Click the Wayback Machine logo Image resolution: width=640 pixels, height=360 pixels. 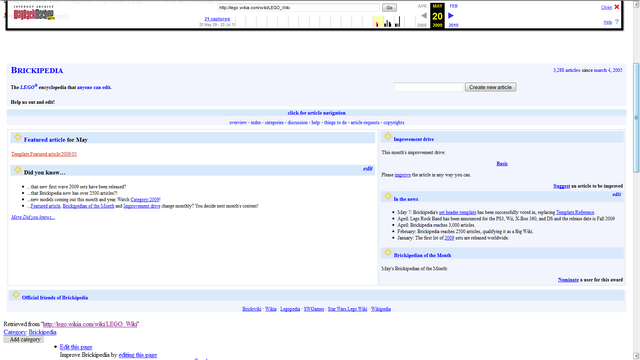click(33, 14)
